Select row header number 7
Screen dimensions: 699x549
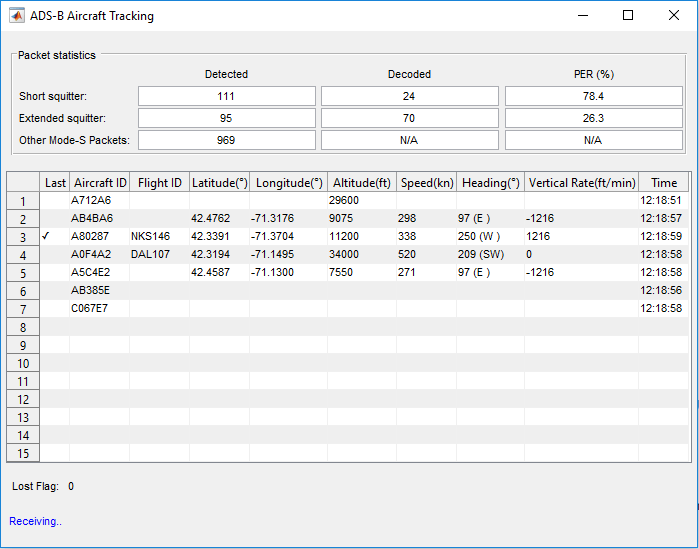23,309
